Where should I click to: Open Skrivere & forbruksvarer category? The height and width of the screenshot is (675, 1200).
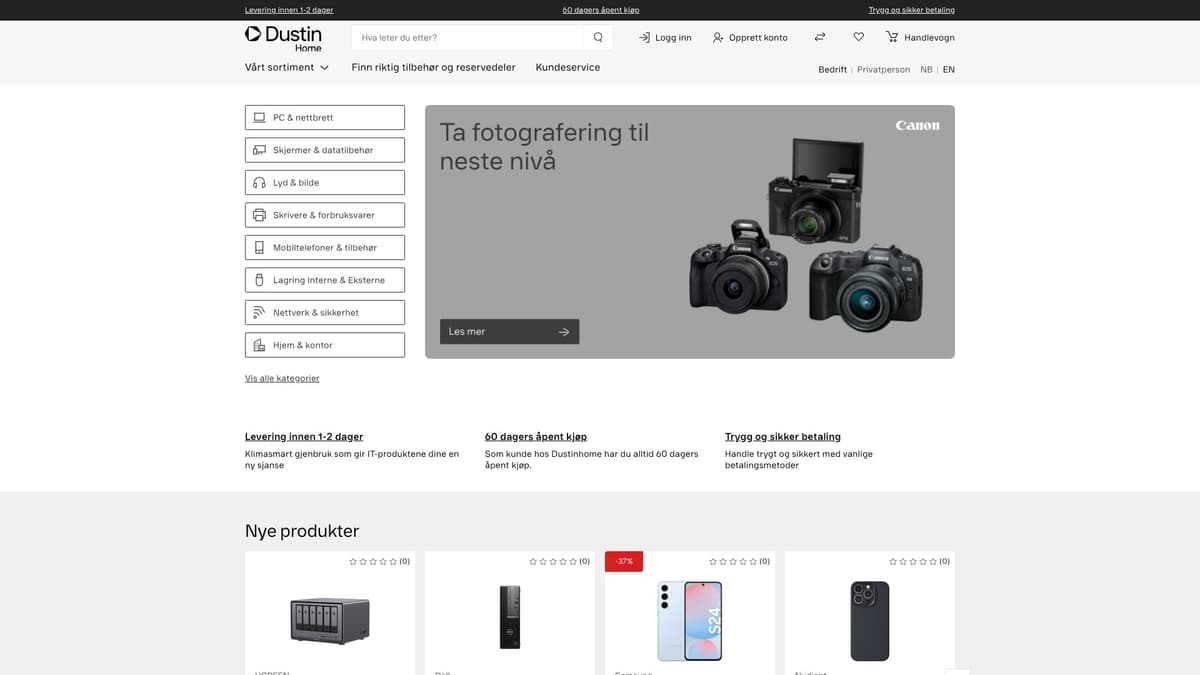325,215
